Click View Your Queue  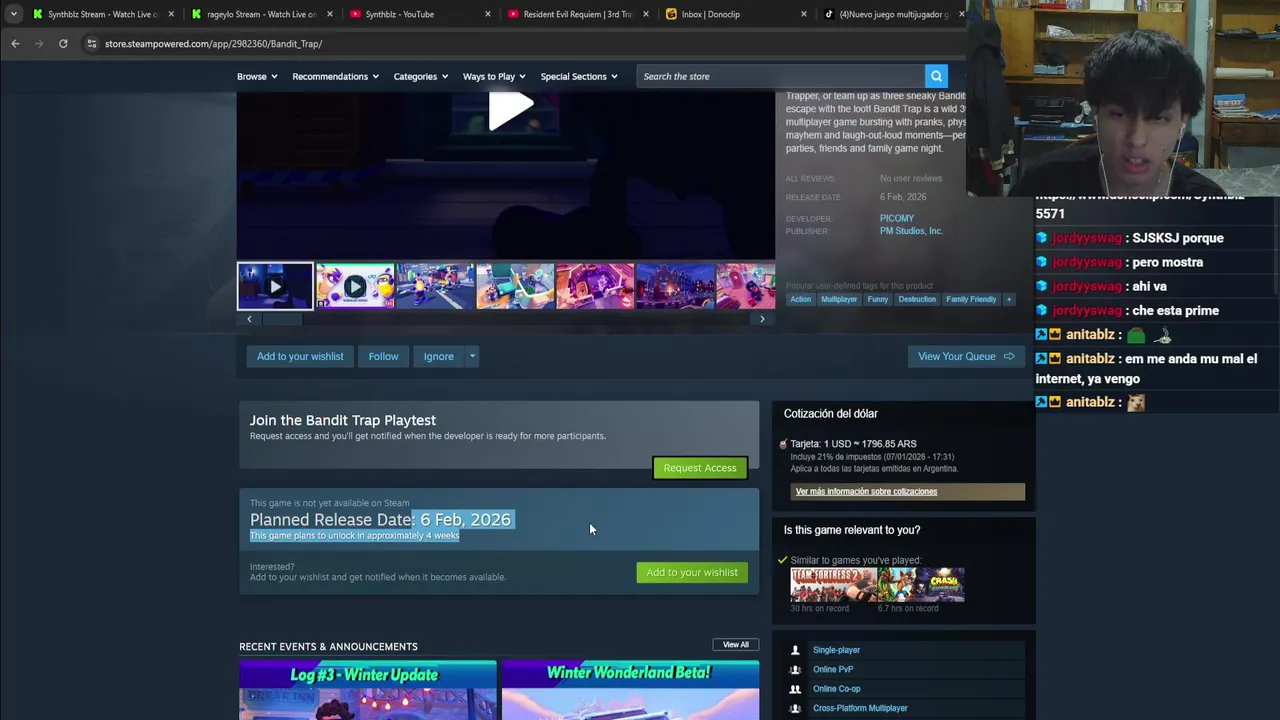[x=966, y=356]
